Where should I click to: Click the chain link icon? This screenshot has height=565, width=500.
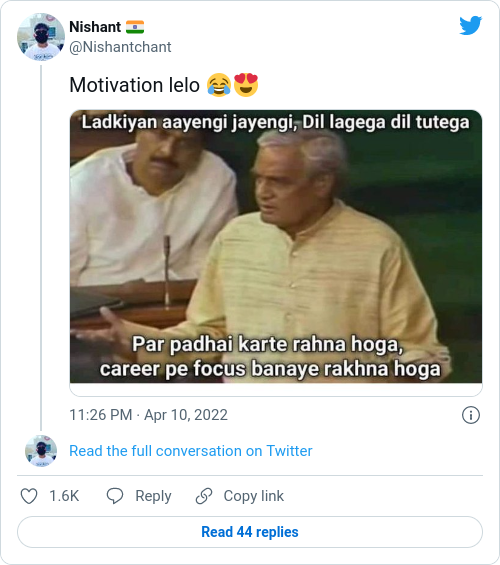coord(204,496)
